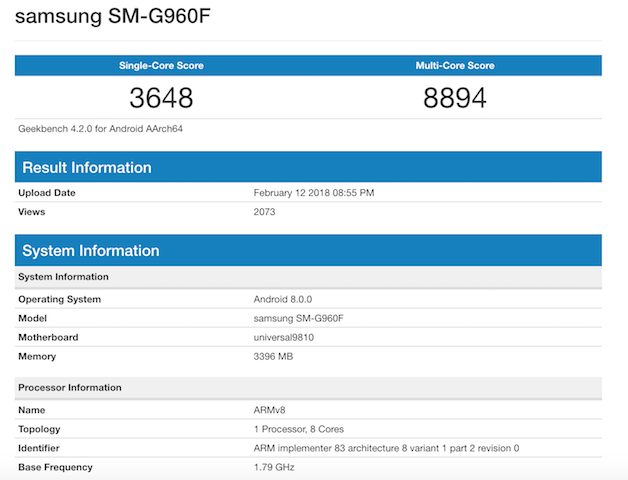Select the Base Frequency value 1.79 GHz

tap(274, 467)
